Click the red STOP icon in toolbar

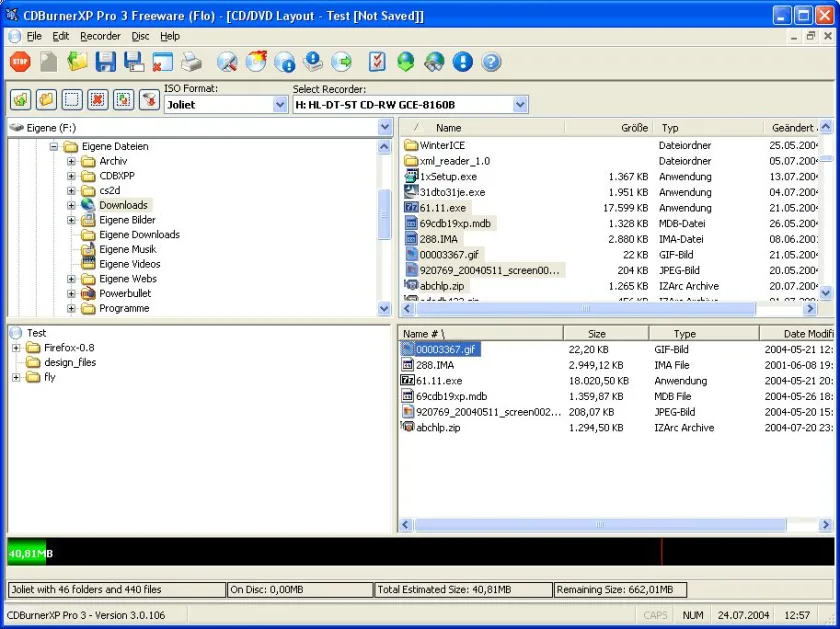point(20,62)
